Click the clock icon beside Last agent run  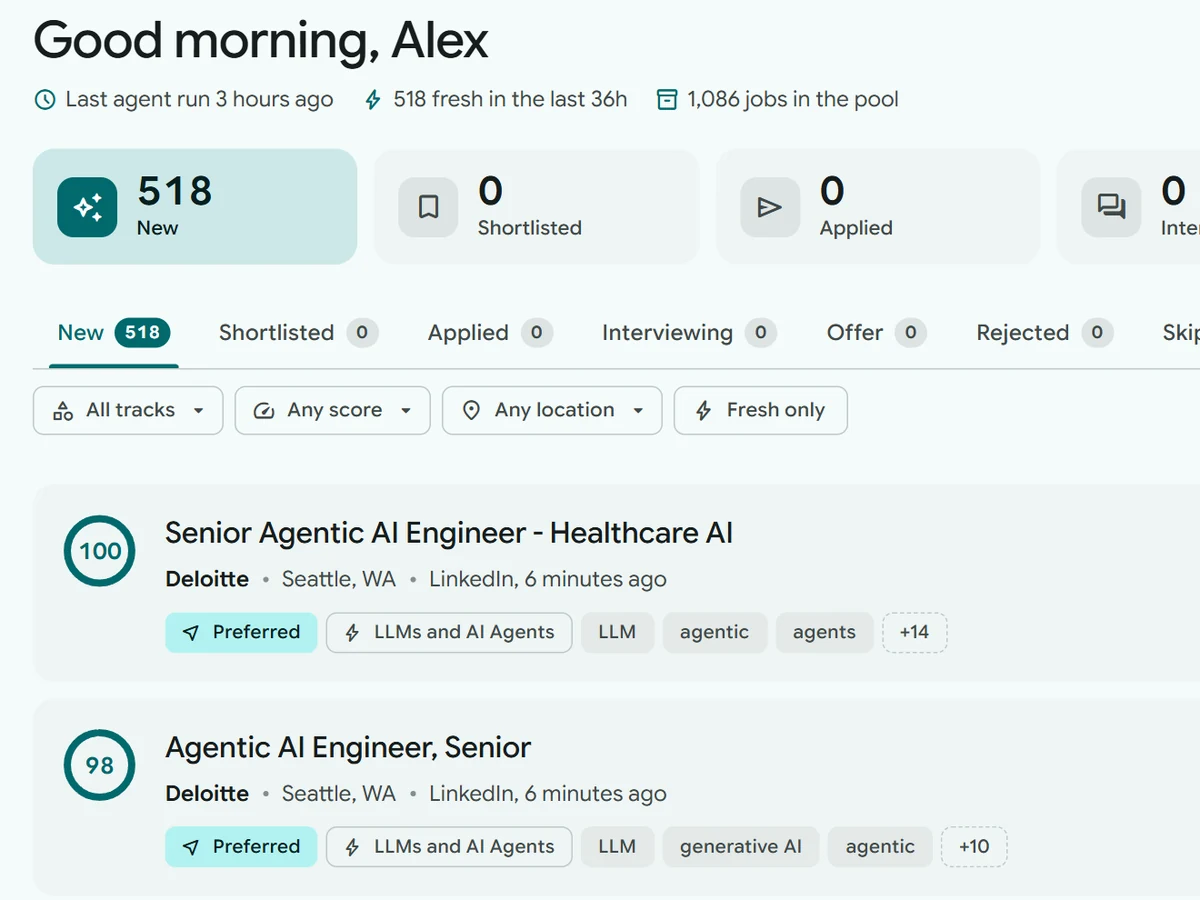pos(45,100)
